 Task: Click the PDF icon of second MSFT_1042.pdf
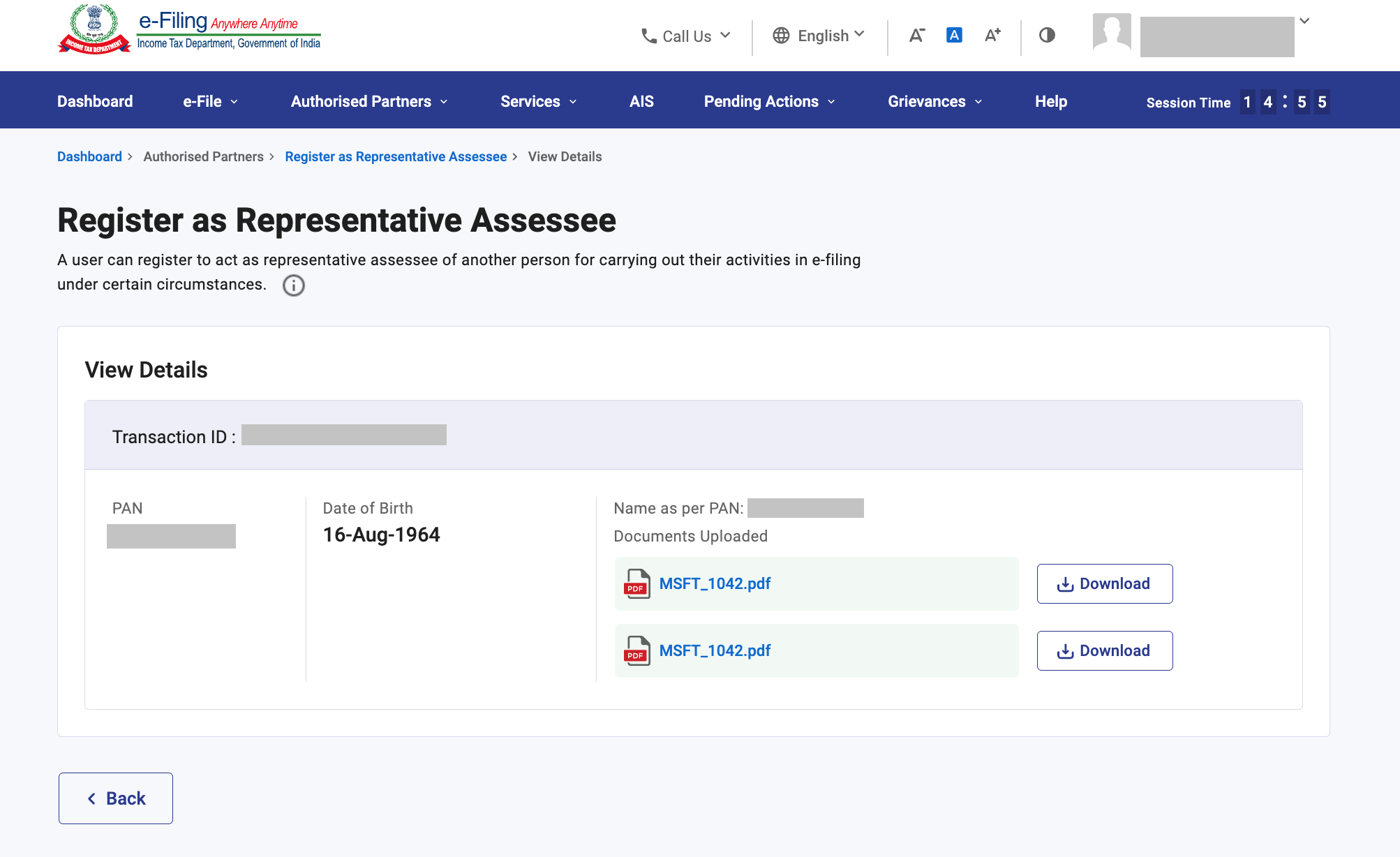click(x=636, y=650)
